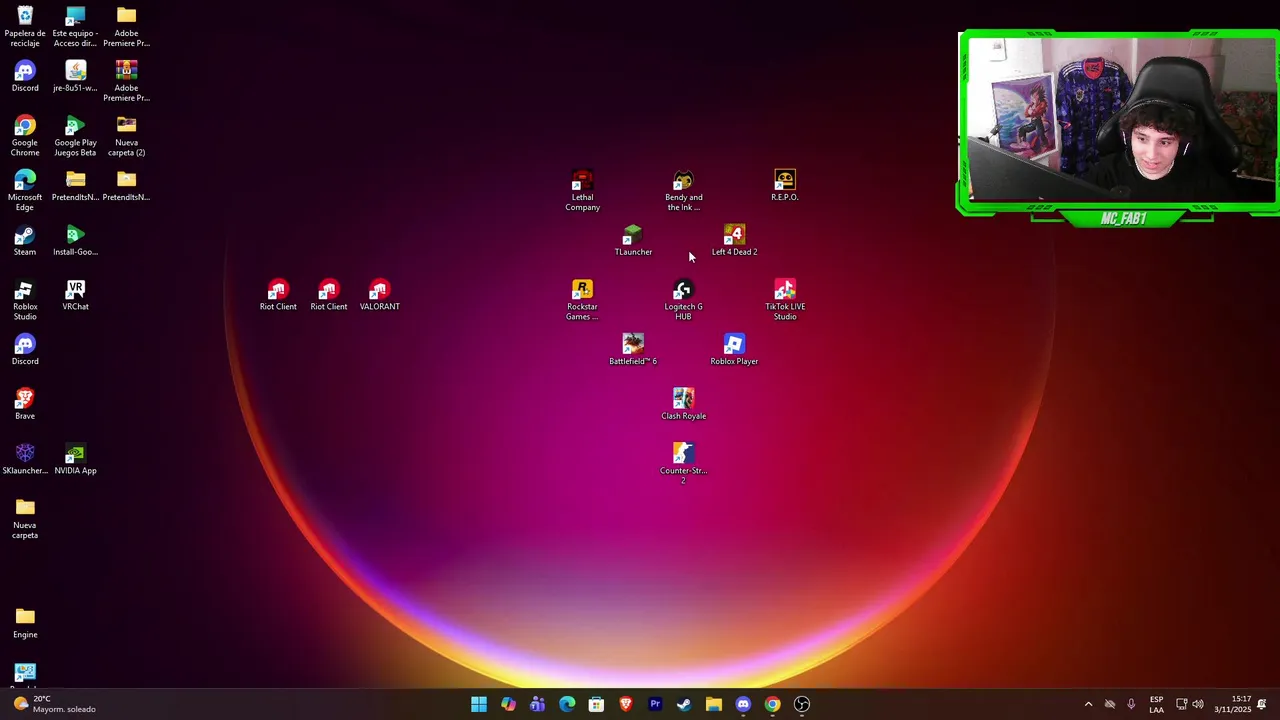
Task: Launch Lethal Company shortcut
Action: [x=582, y=190]
